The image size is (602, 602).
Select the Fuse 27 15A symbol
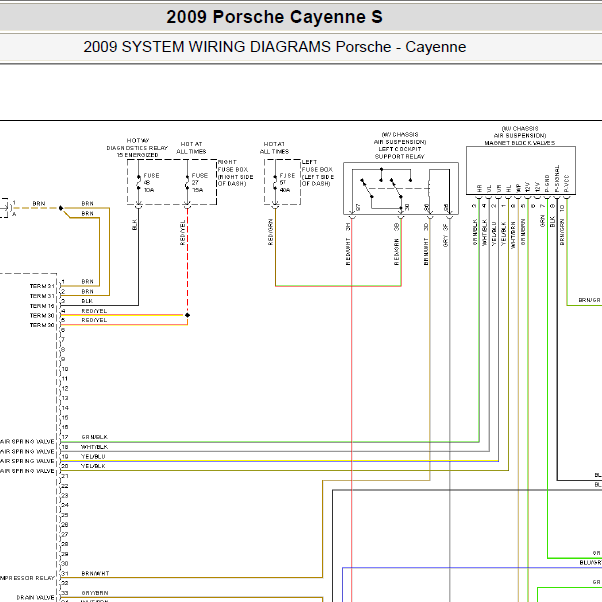187,182
